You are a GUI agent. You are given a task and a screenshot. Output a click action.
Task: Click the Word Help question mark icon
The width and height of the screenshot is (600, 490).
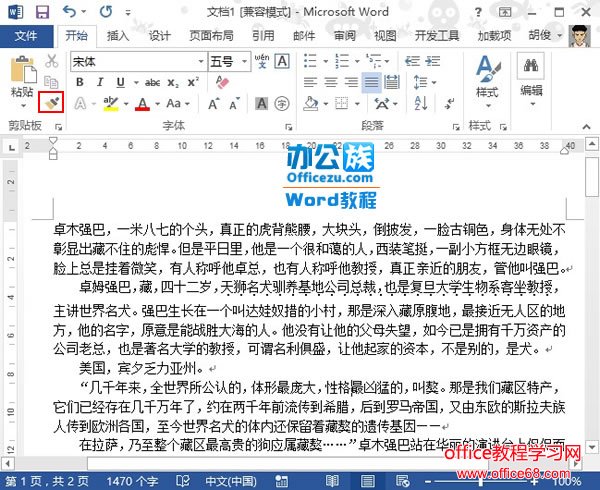point(478,12)
